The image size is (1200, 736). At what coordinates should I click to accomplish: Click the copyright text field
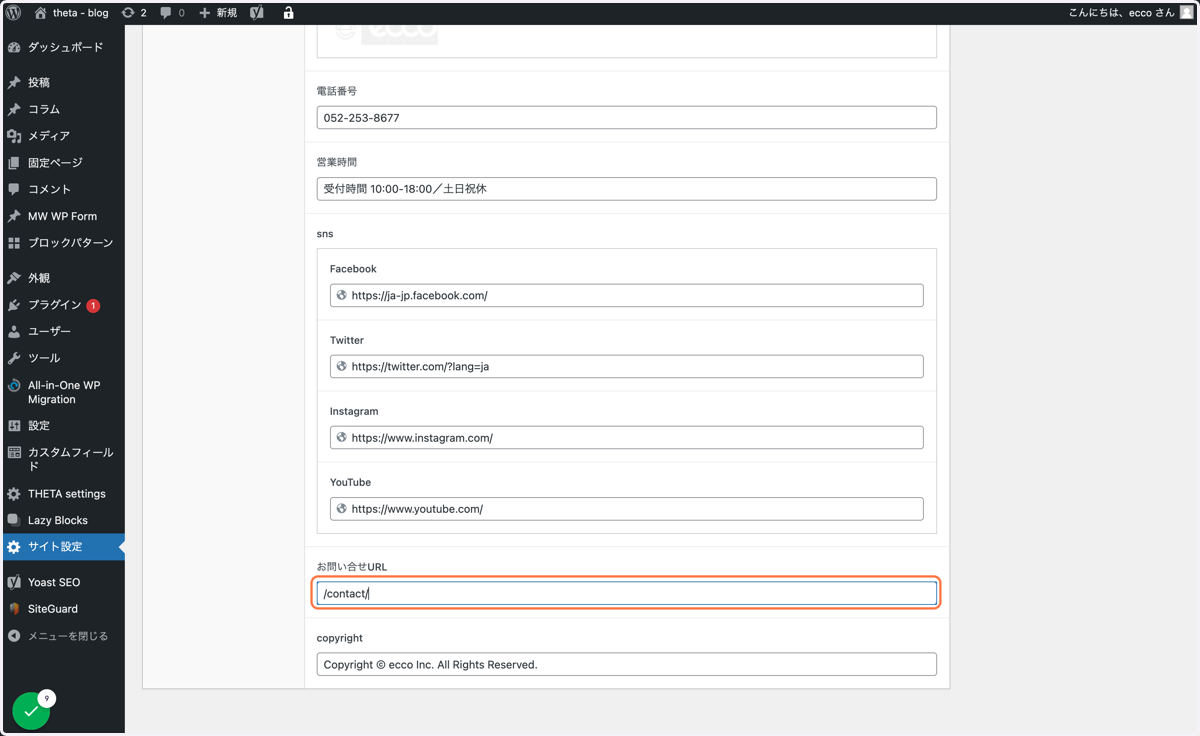[x=627, y=665]
